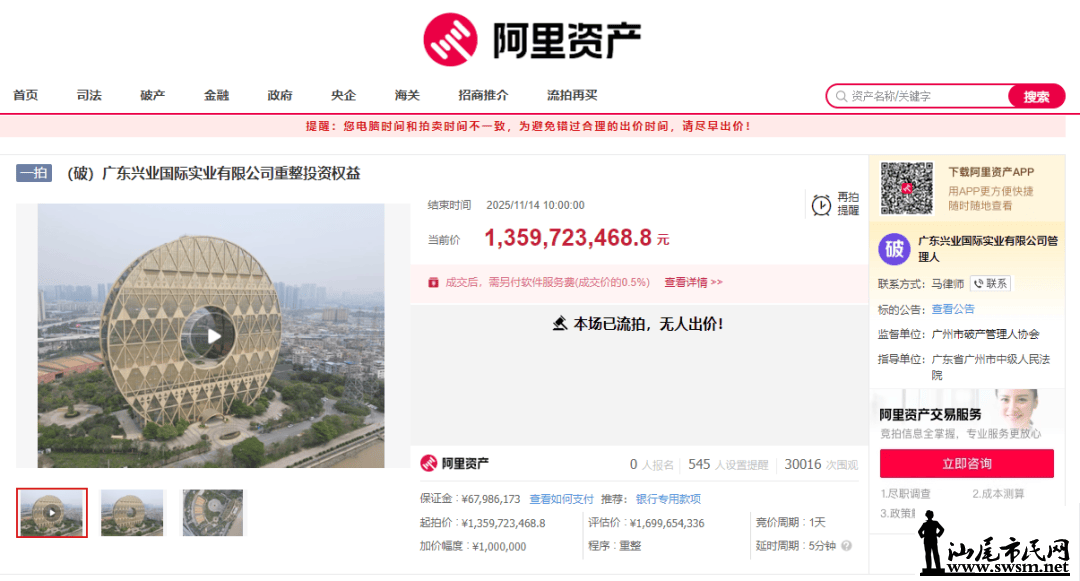The image size is (1080, 581).
Task: Click the phone 联系 contact button
Action: (x=990, y=284)
